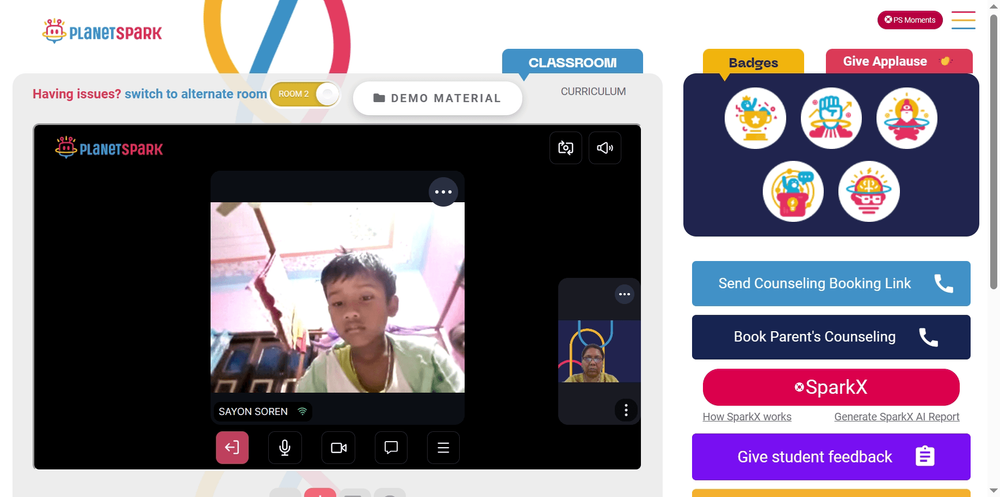Screen dimensions: 1000x497
Task: Open the hamburger menu at top right
Action: (x=963, y=20)
